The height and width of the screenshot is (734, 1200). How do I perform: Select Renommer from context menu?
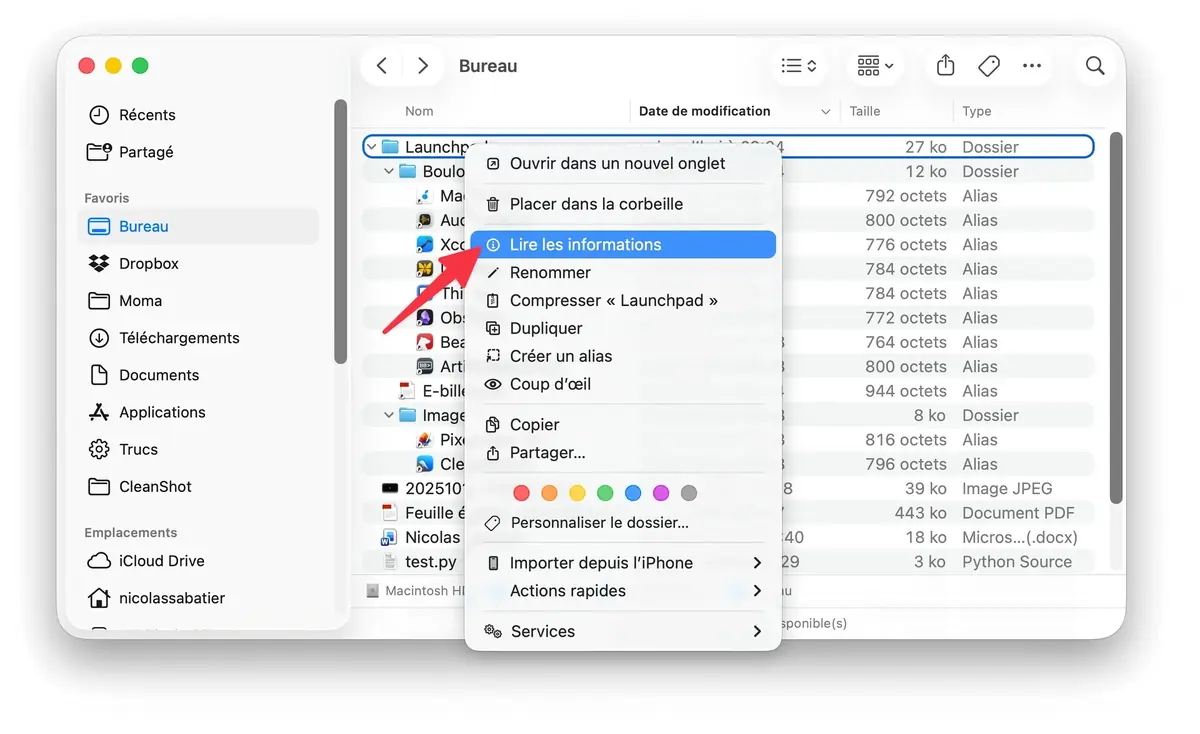click(550, 273)
